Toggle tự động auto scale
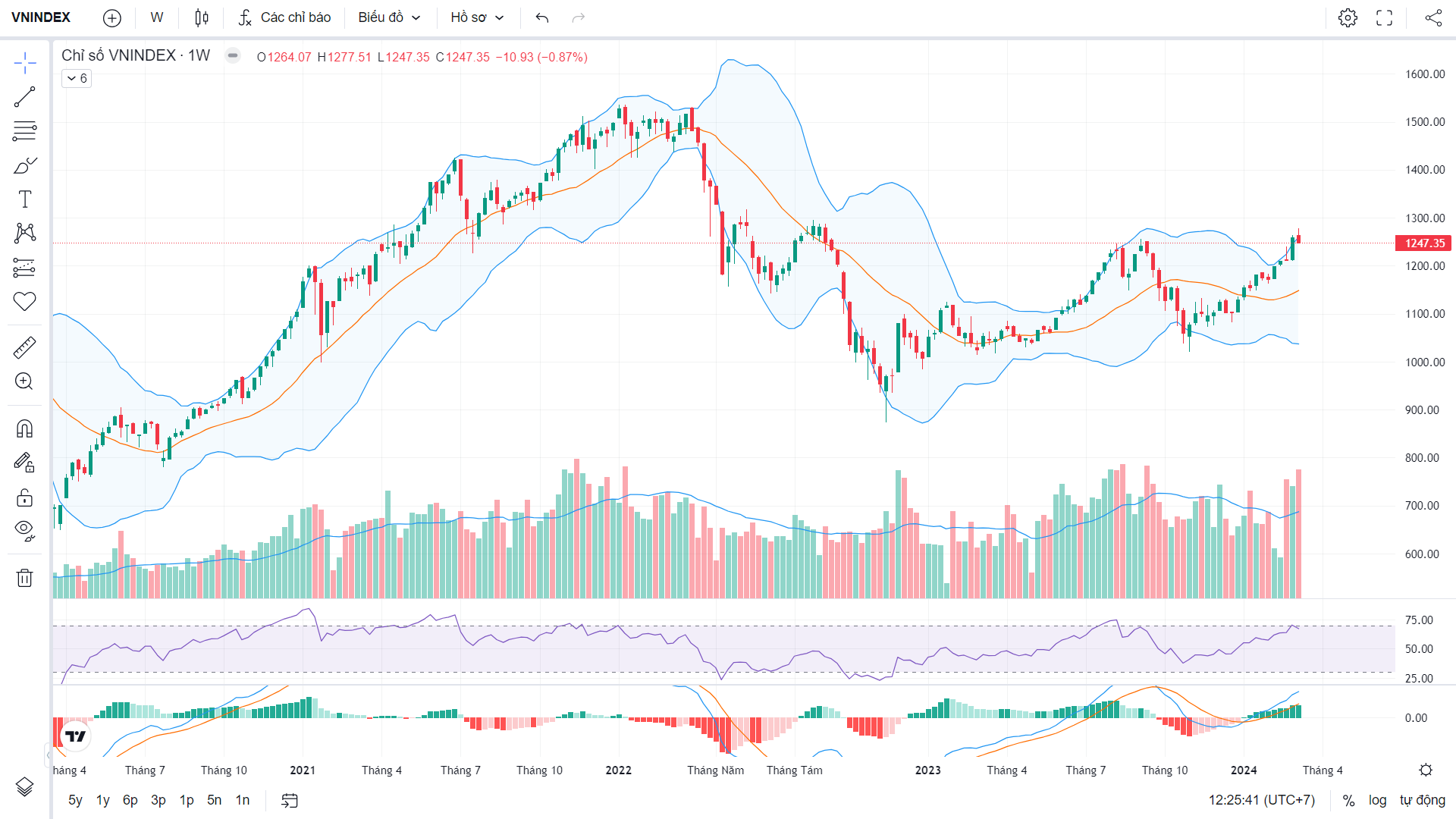The image size is (1456, 819). pos(1423,800)
